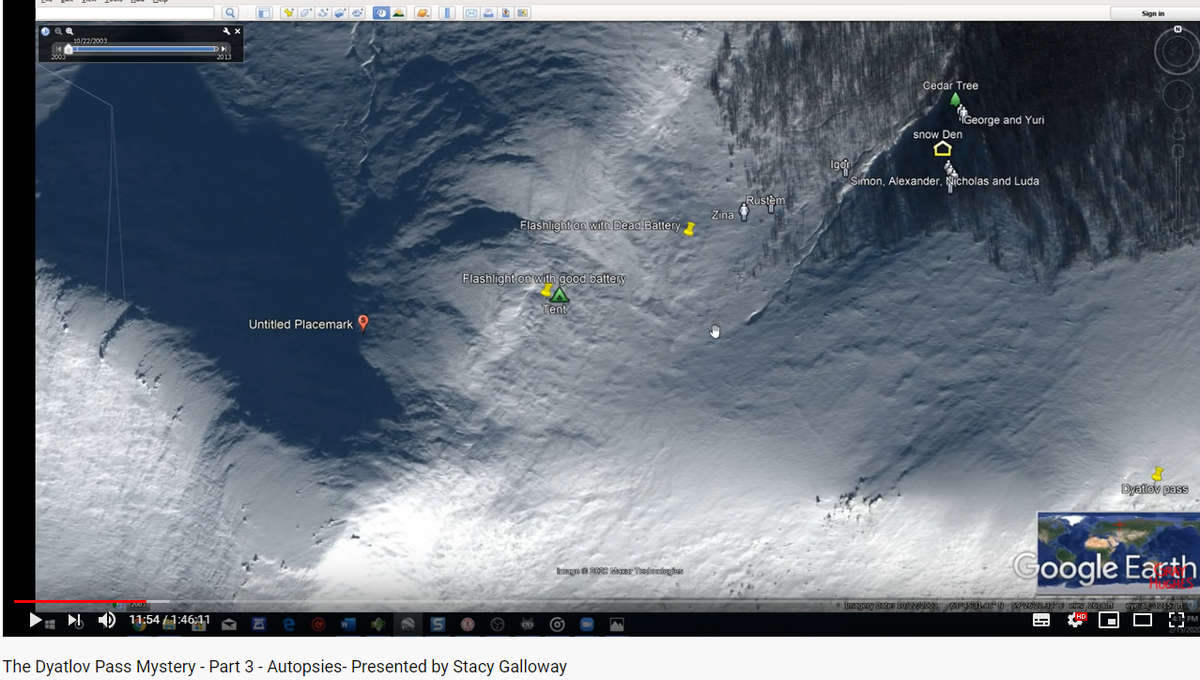The height and width of the screenshot is (680, 1200).
Task: Toggle subtitles closed captions button
Action: tap(1041, 620)
